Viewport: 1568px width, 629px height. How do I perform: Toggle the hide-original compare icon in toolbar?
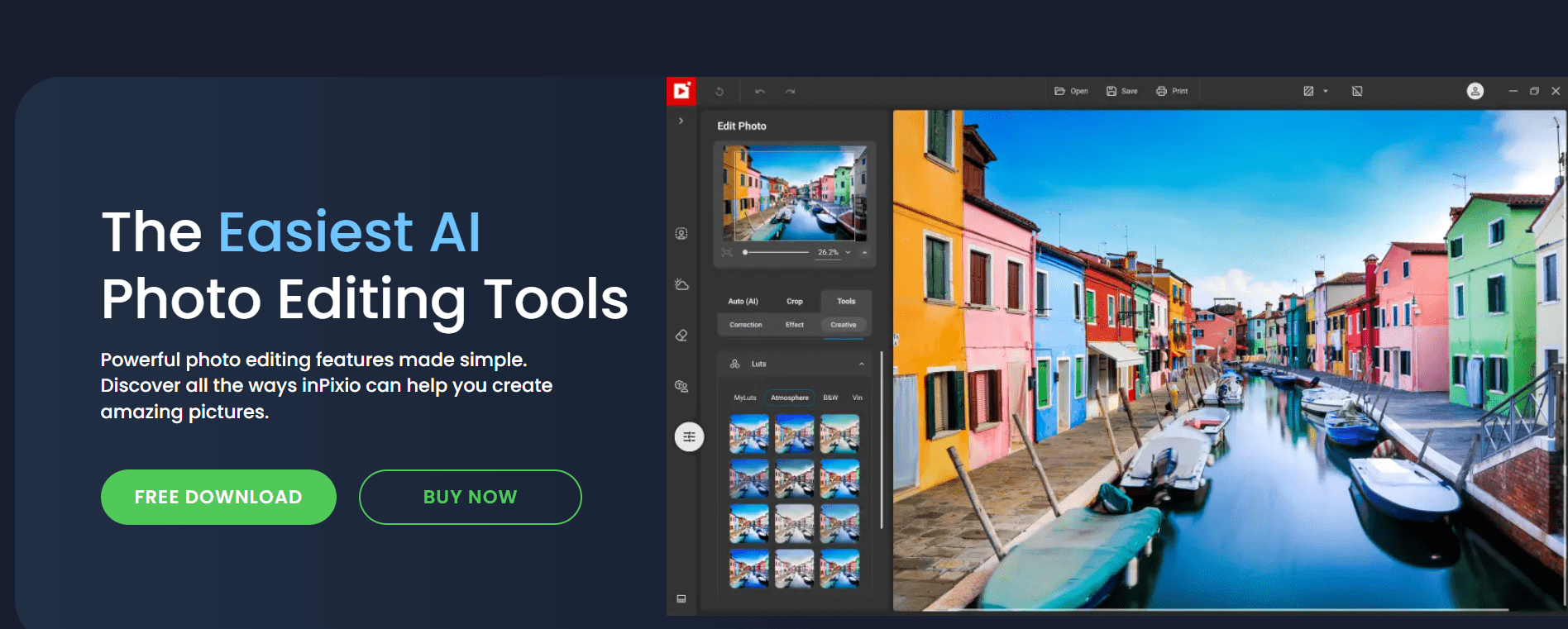(1357, 91)
